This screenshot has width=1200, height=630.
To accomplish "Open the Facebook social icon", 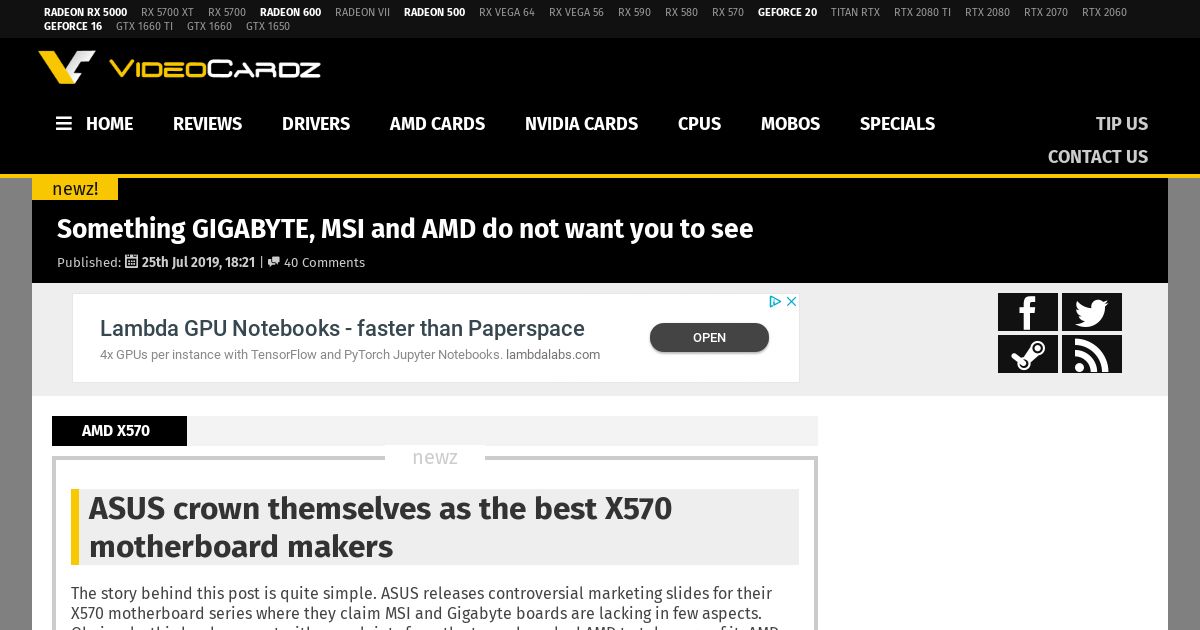I will [1028, 312].
